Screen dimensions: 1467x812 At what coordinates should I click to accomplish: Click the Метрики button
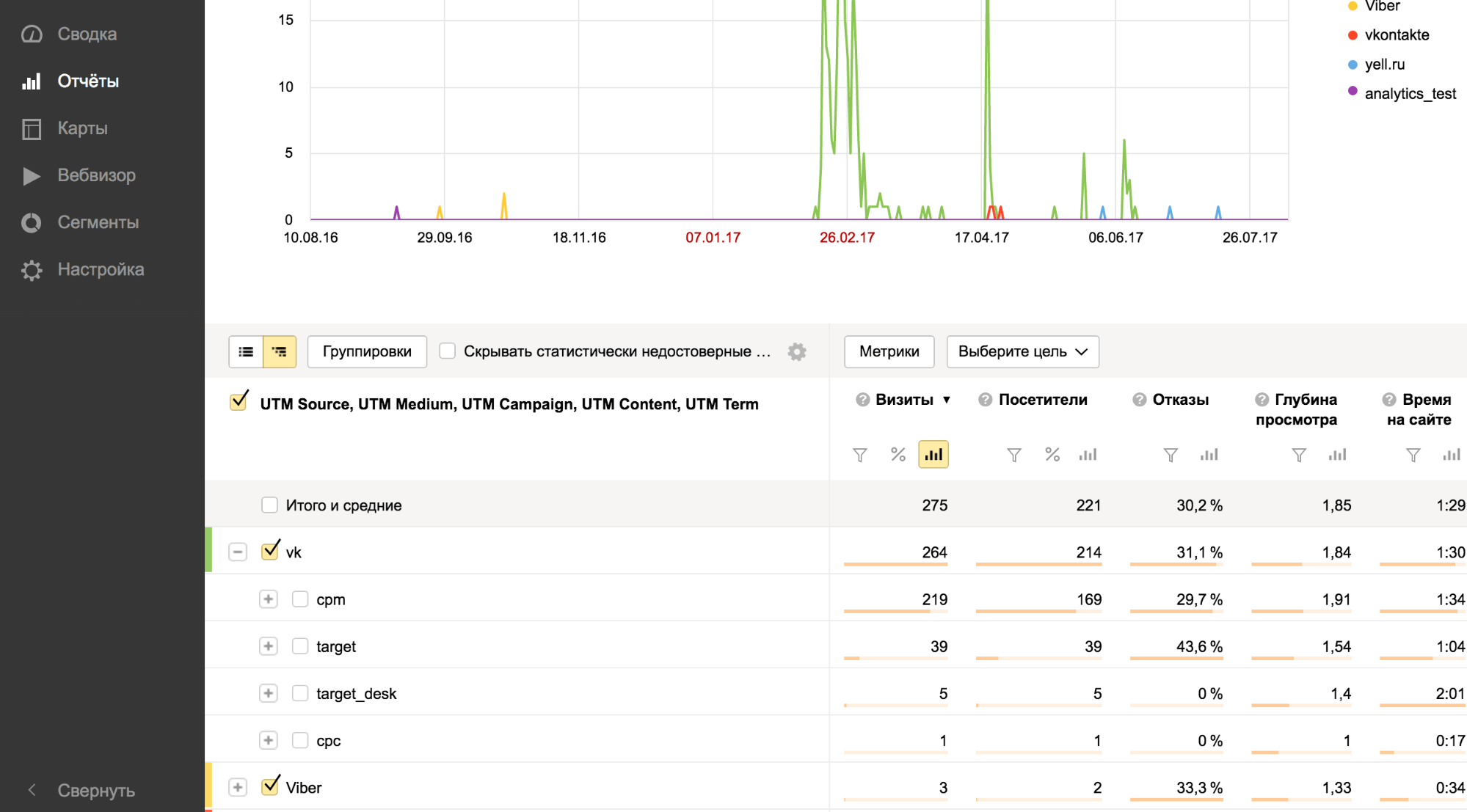coord(889,352)
